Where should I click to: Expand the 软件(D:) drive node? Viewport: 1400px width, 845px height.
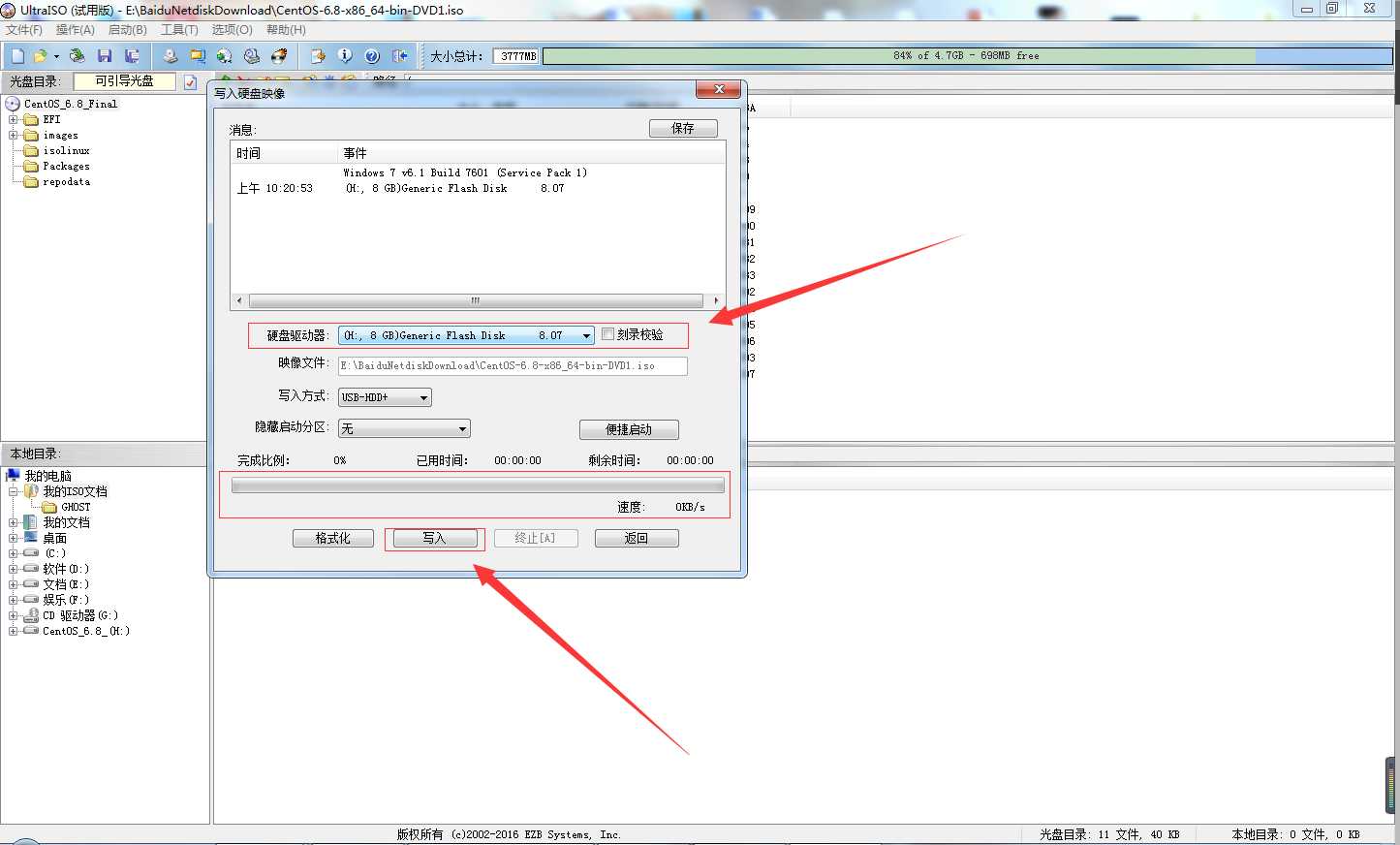point(14,569)
